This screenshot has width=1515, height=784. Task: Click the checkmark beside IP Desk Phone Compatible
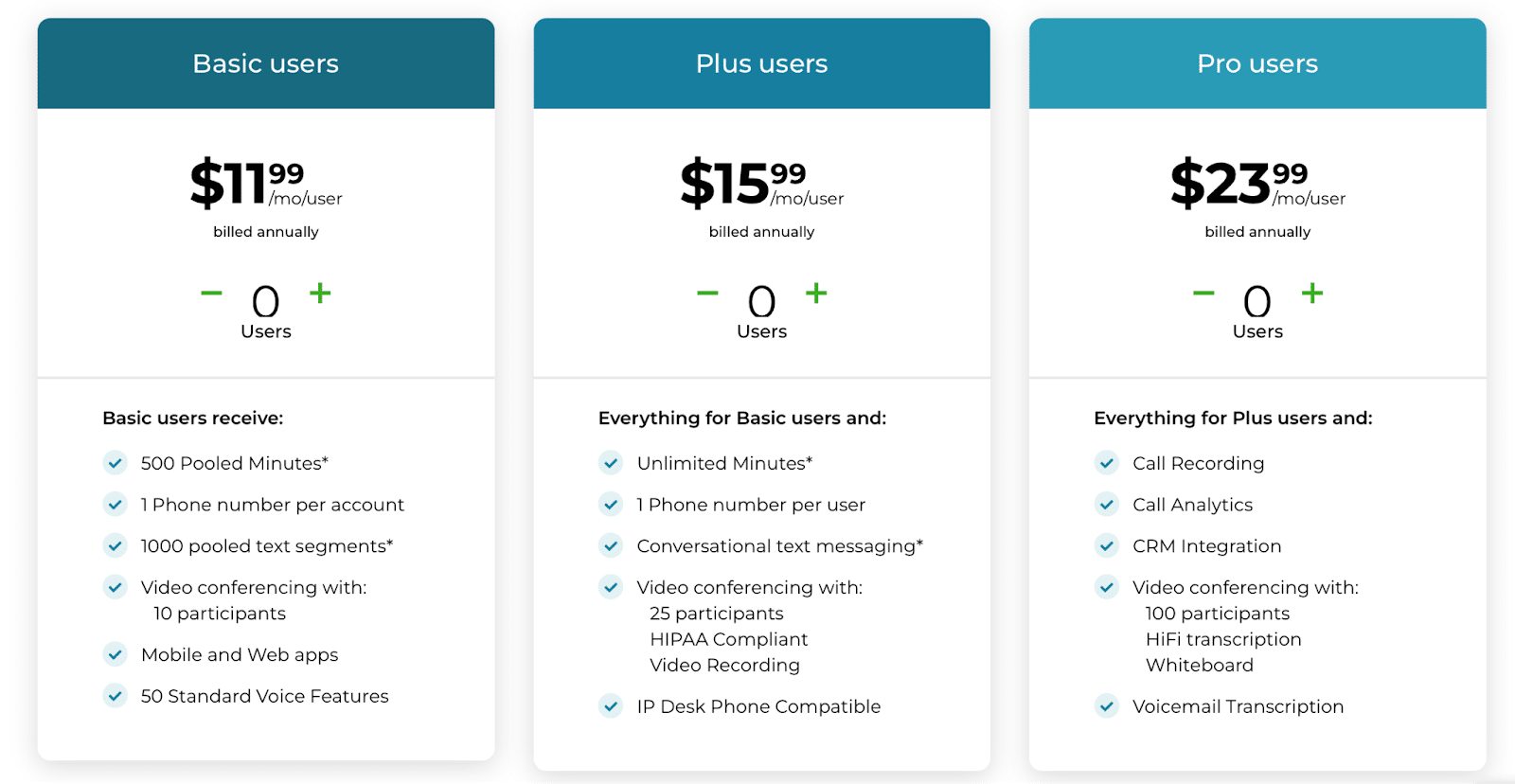coord(610,706)
